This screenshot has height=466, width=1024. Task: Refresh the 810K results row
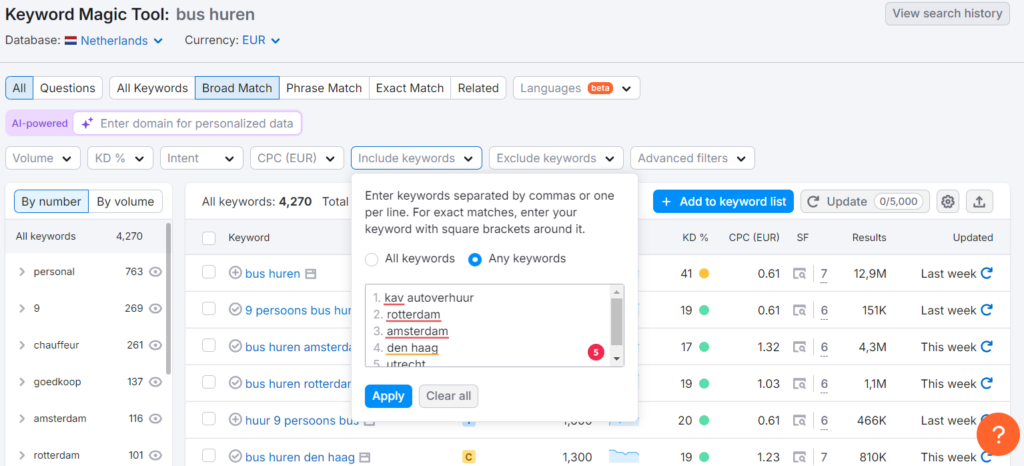pos(987,457)
